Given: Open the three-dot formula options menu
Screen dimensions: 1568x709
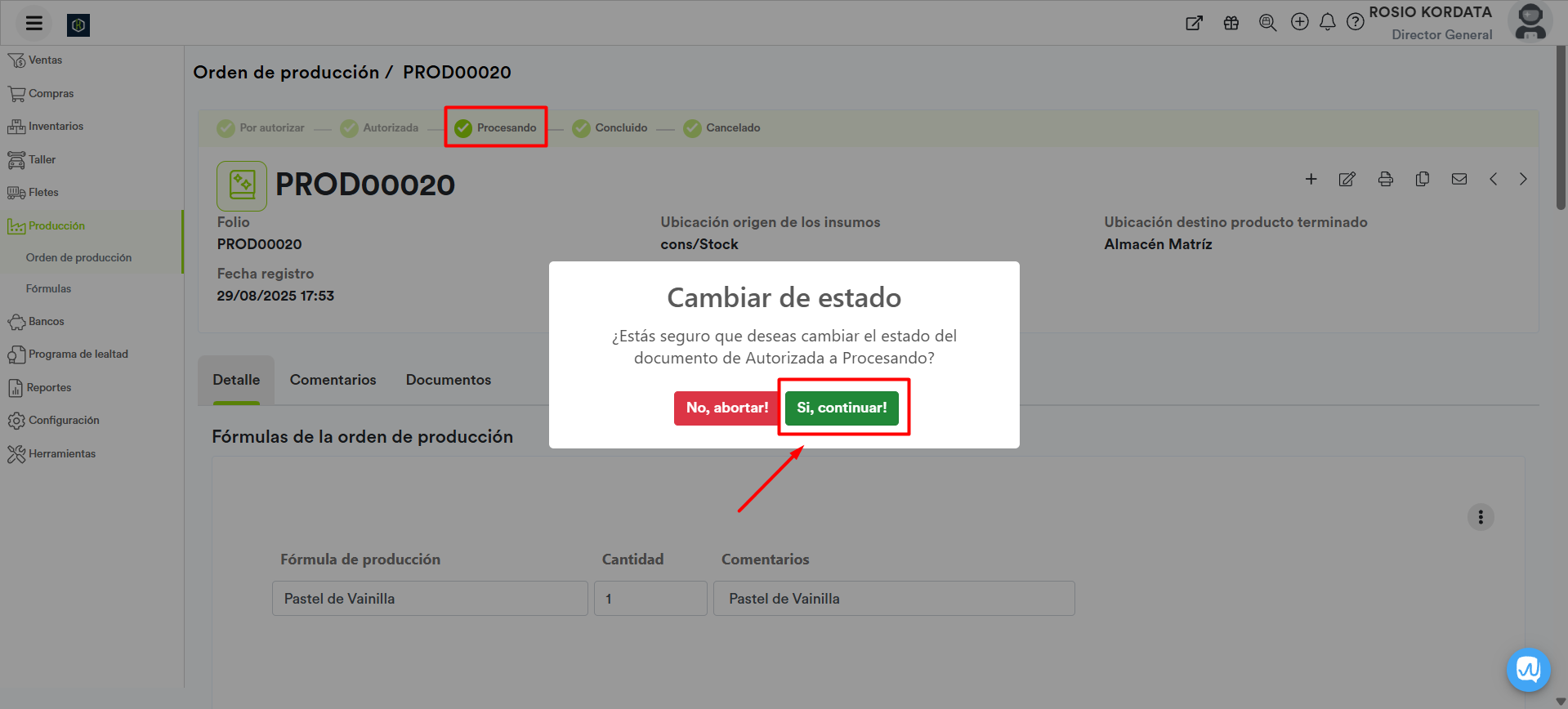Looking at the screenshot, I should pos(1480,517).
